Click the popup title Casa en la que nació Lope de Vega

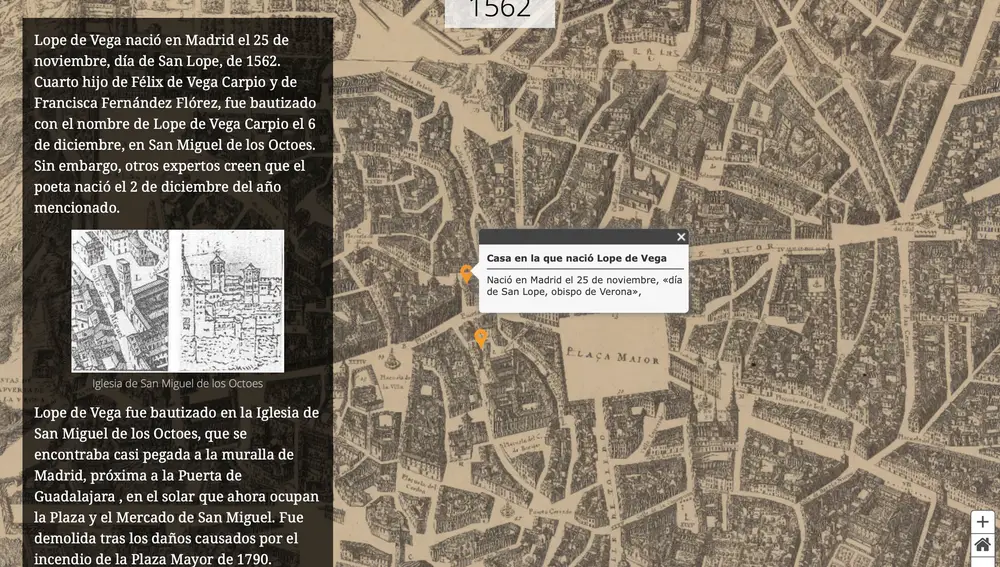point(577,258)
